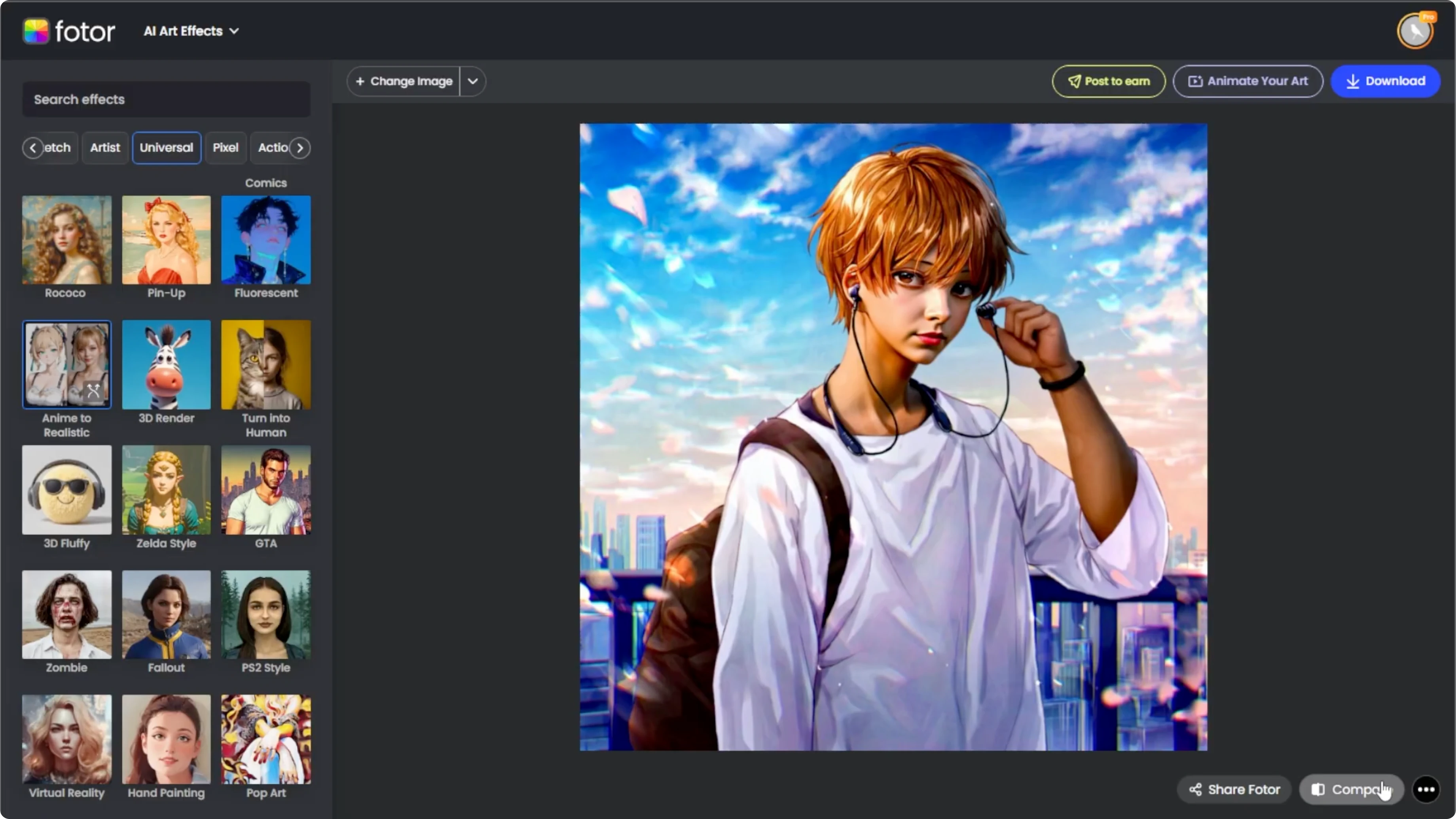Screen dimensions: 1456x819
Task: Open the three-dots more options menu
Action: 1426,790
